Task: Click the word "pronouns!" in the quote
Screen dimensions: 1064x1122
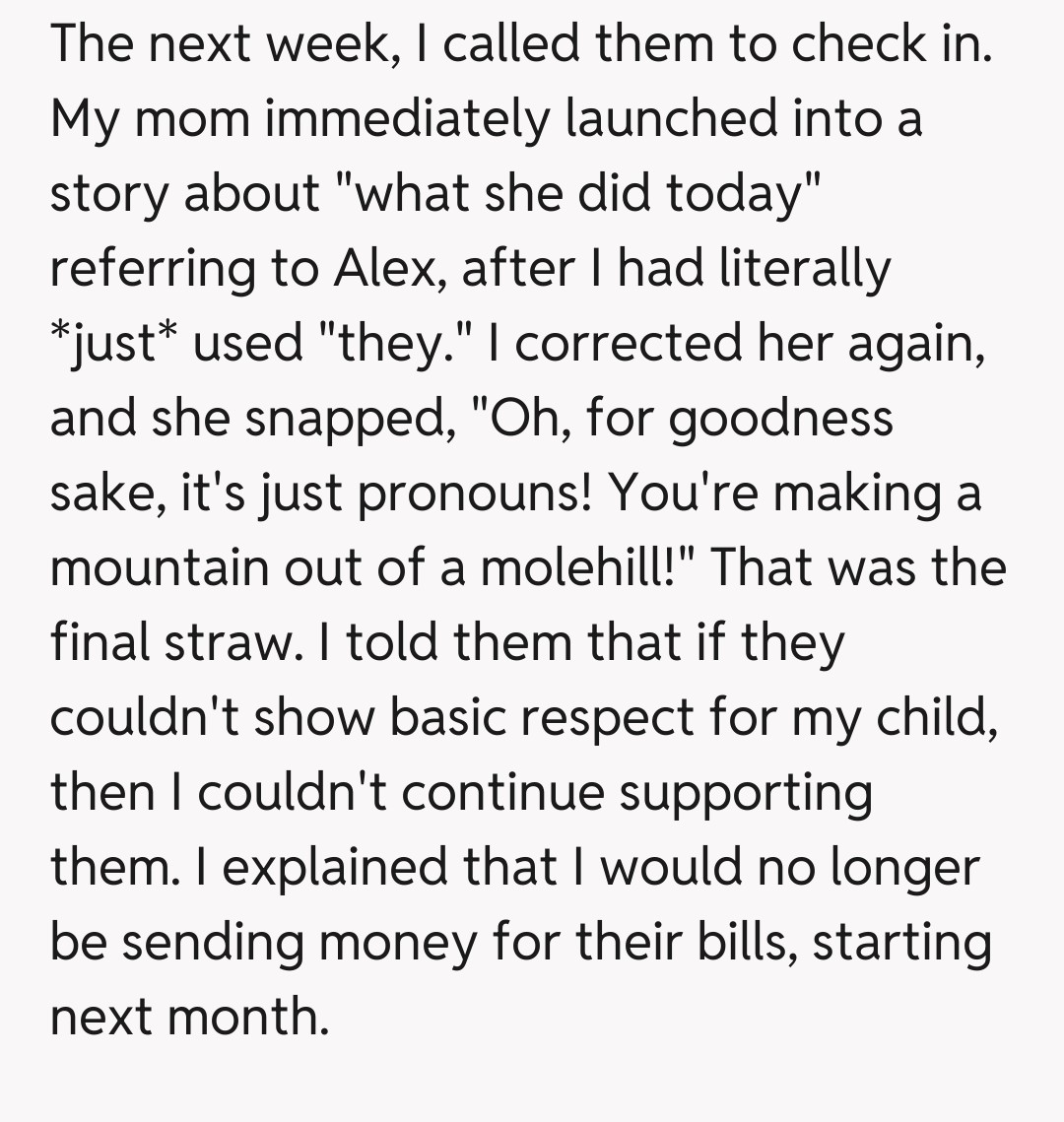Action: (x=476, y=493)
